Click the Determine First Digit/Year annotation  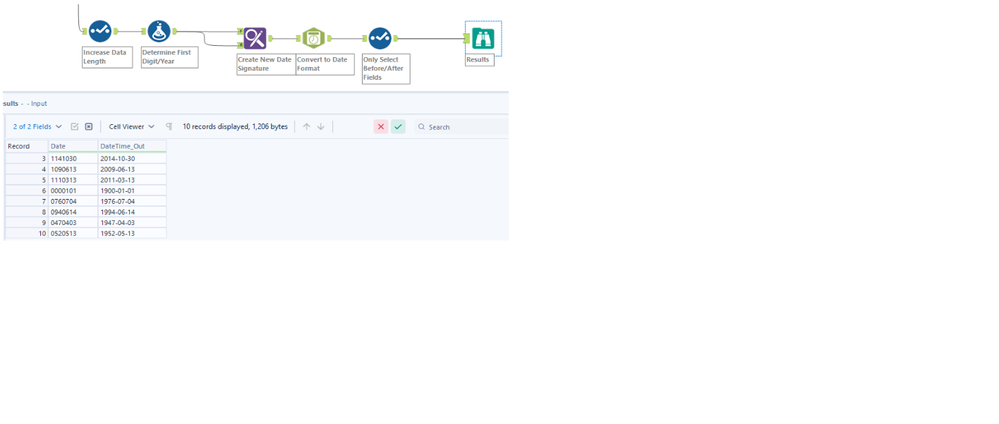tap(169, 57)
